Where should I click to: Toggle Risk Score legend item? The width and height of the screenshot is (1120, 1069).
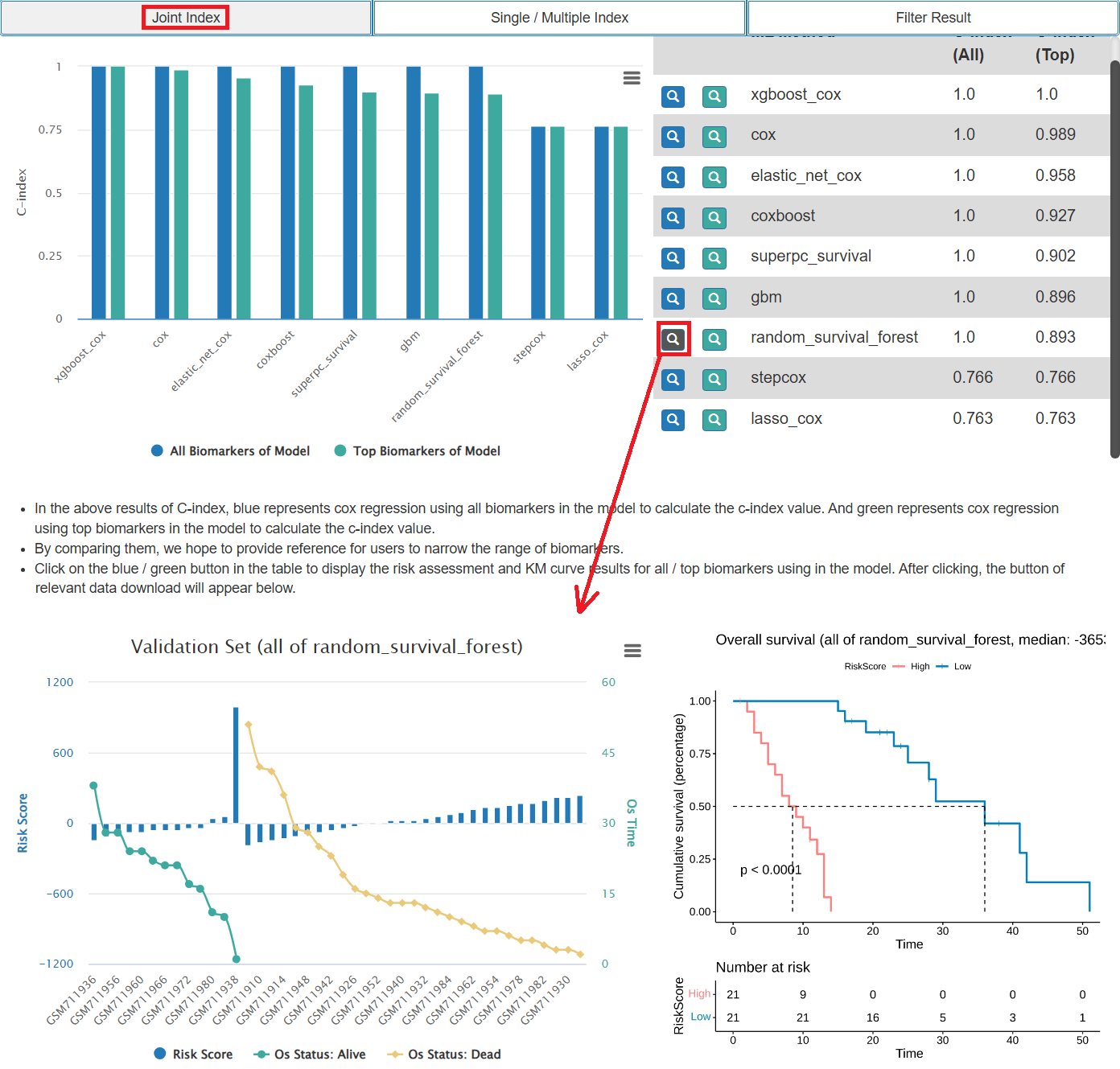pyautogui.click(x=193, y=1055)
